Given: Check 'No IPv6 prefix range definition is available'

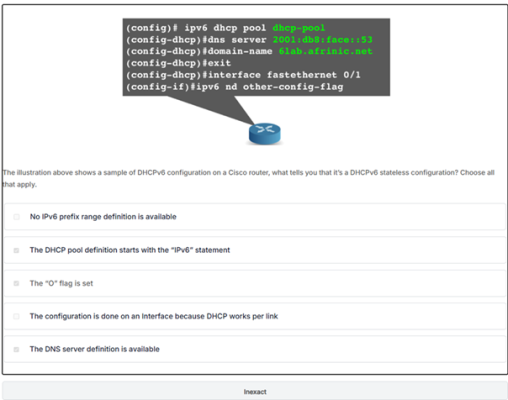Looking at the screenshot, I should pos(16,217).
